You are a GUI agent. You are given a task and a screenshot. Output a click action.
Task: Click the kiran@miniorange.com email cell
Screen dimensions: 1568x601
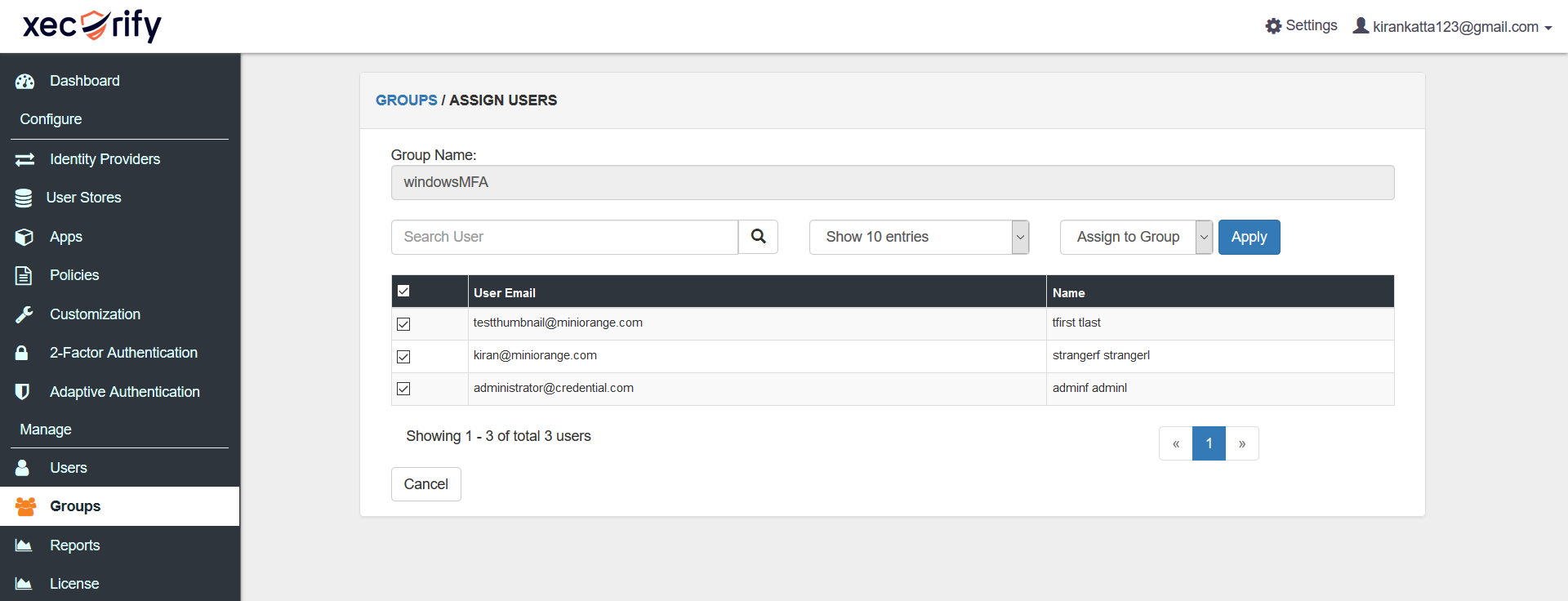tap(757, 356)
